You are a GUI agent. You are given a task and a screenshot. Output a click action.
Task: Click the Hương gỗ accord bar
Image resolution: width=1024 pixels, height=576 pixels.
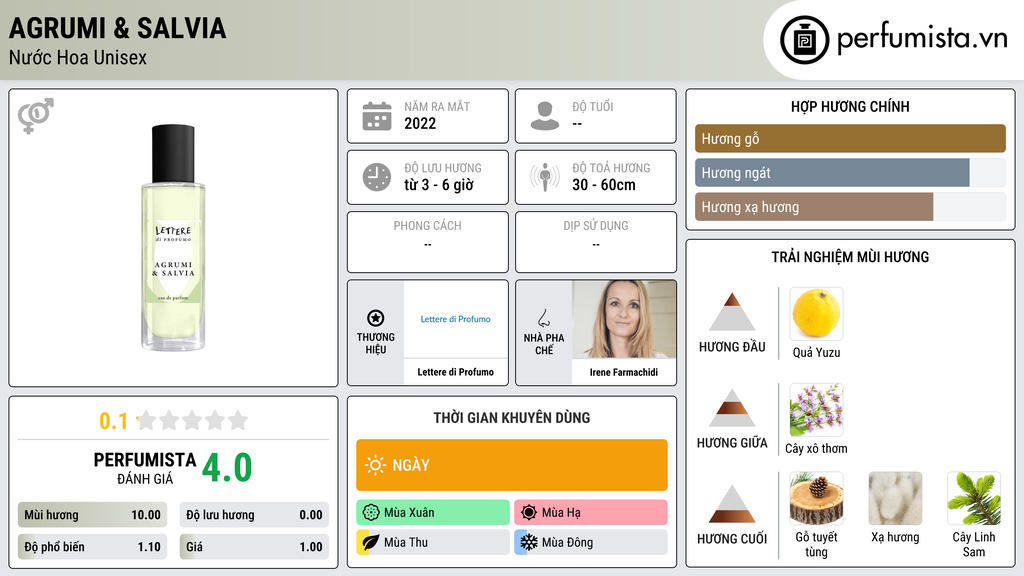(850, 138)
